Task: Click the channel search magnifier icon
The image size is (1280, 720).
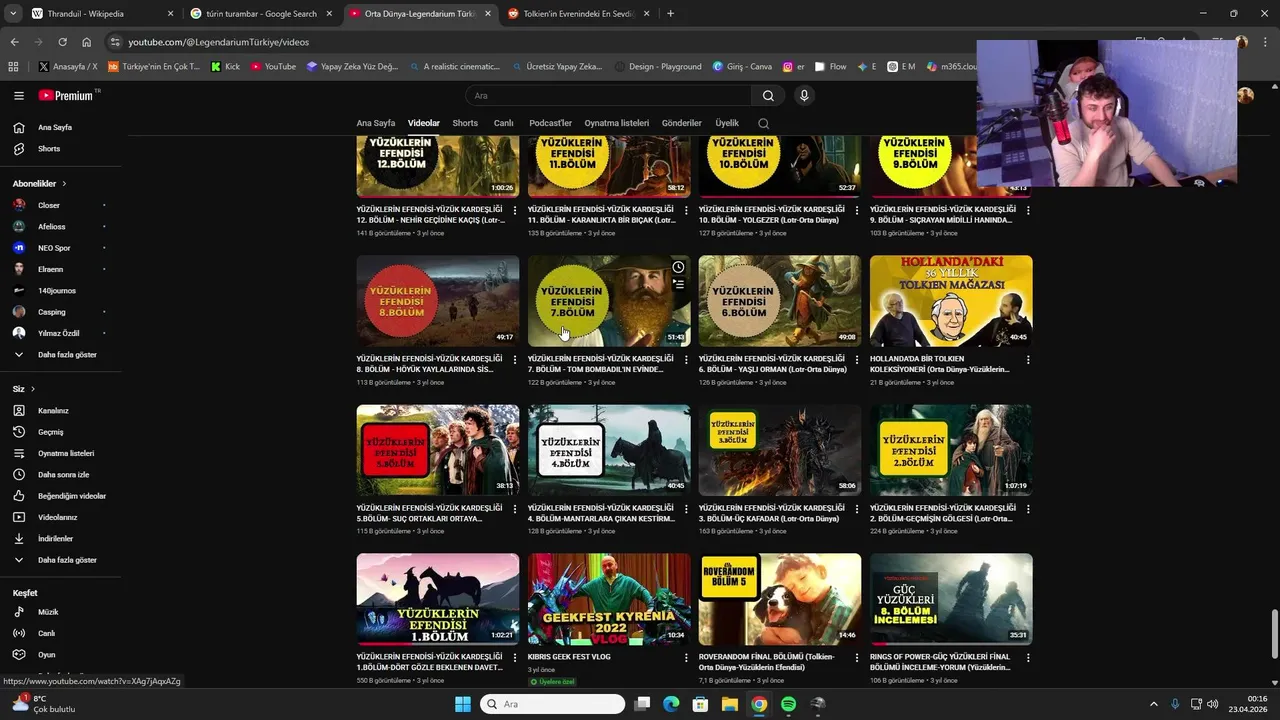Action: coord(764,124)
